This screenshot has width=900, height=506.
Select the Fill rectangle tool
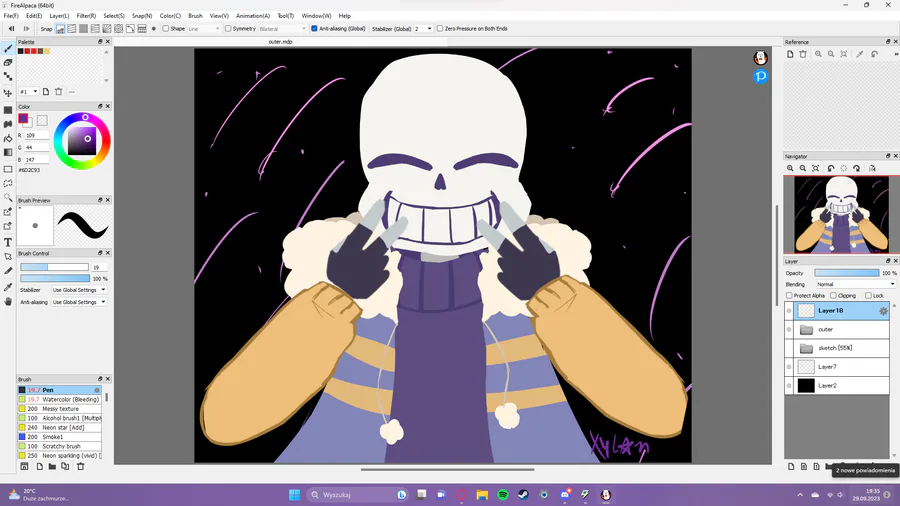click(x=8, y=110)
